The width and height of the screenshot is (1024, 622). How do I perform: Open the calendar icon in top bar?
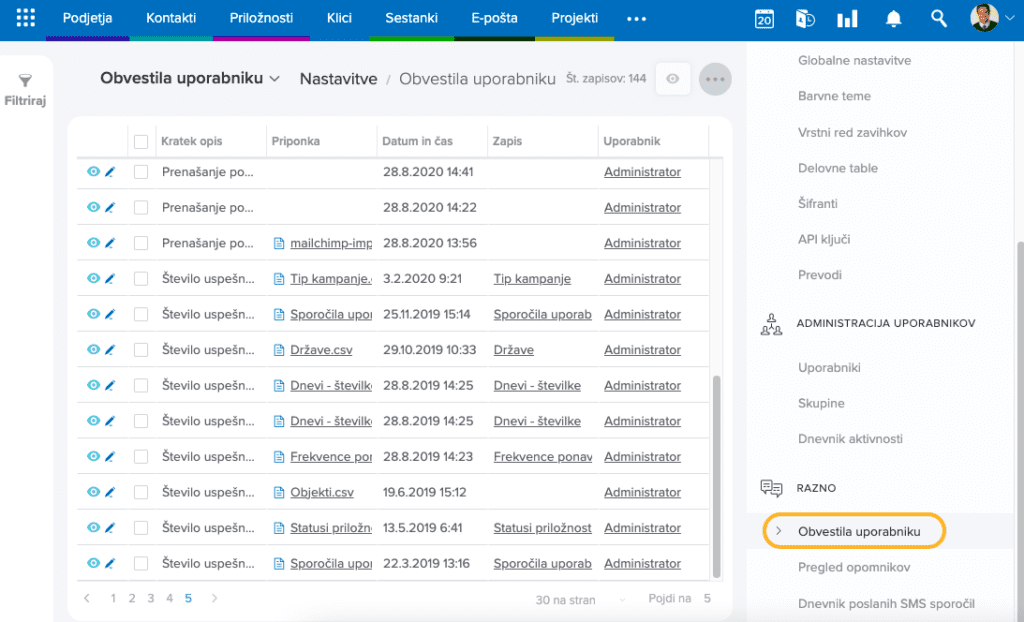[764, 18]
